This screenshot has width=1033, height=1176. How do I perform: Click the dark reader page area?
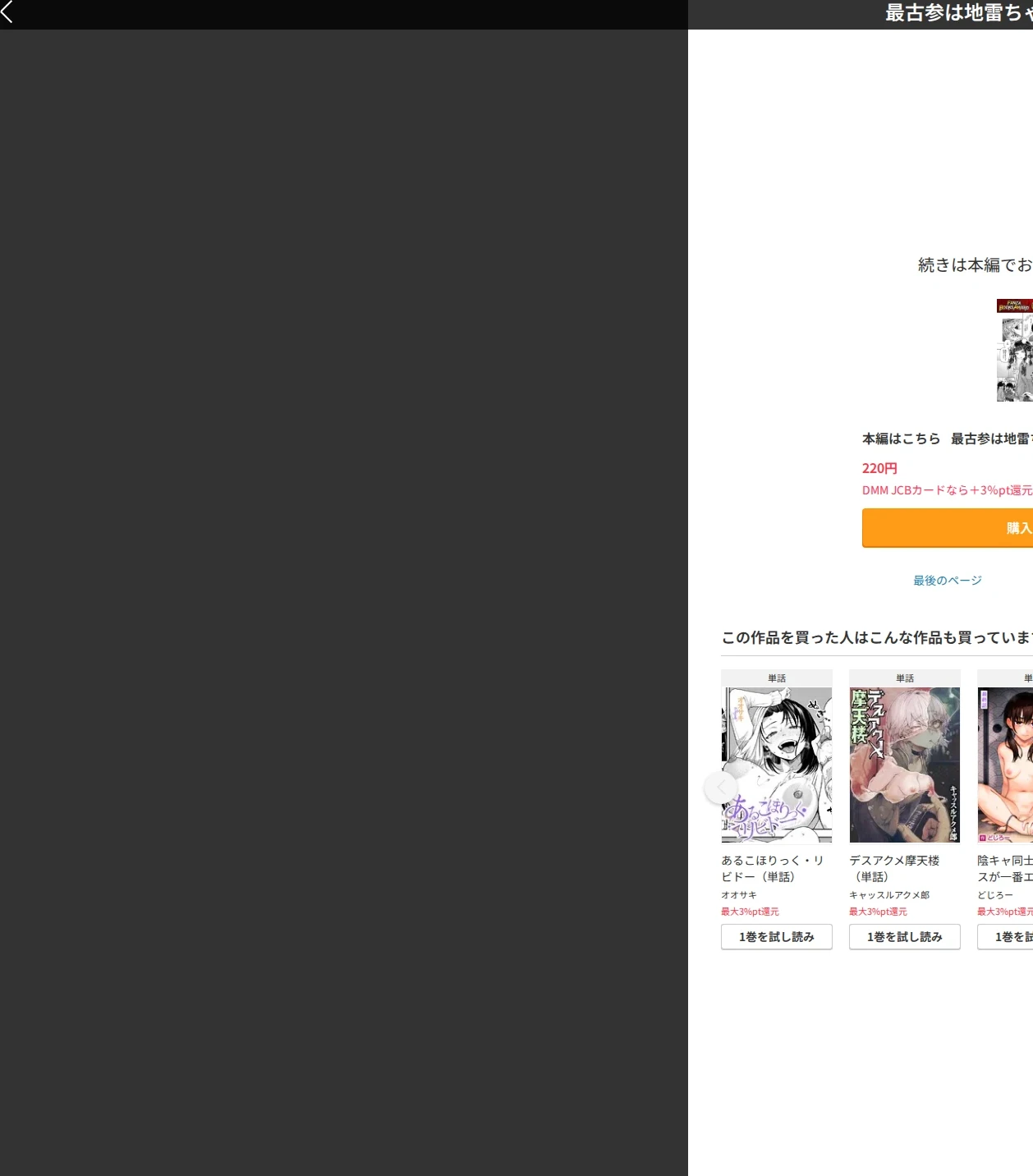tap(343, 603)
